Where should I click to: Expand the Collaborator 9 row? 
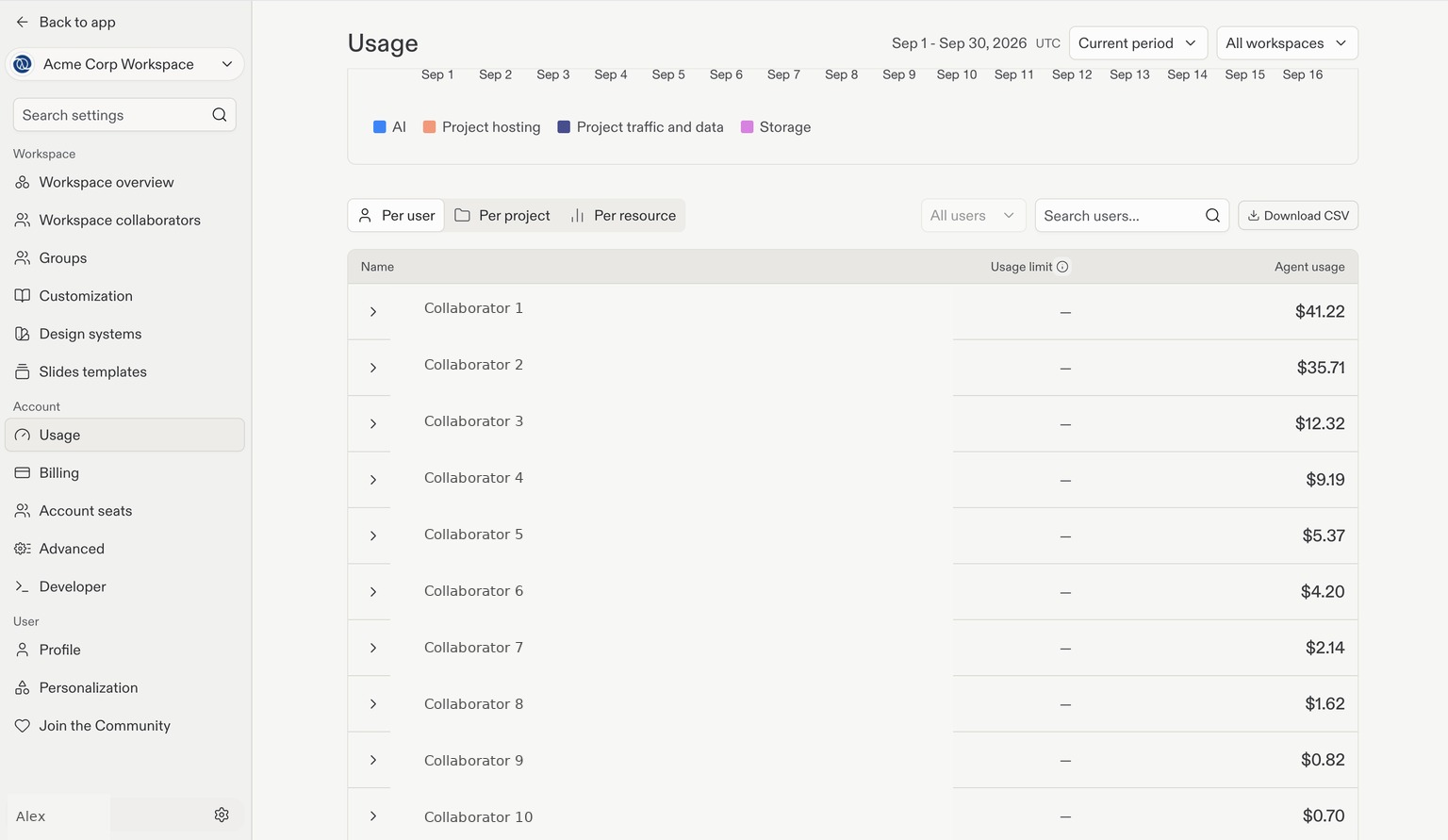[x=373, y=760]
